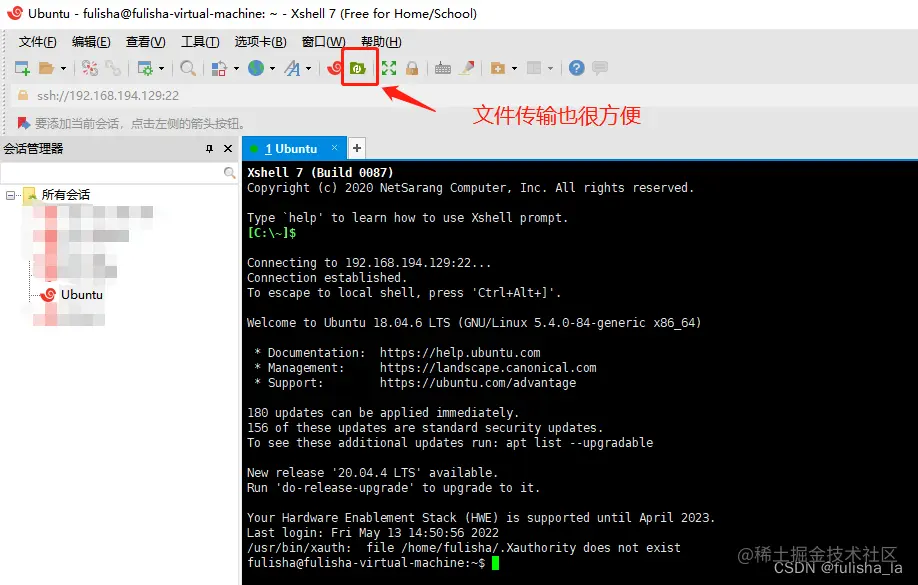
Task: Open the 窗口(W) menu
Action: click(x=323, y=42)
